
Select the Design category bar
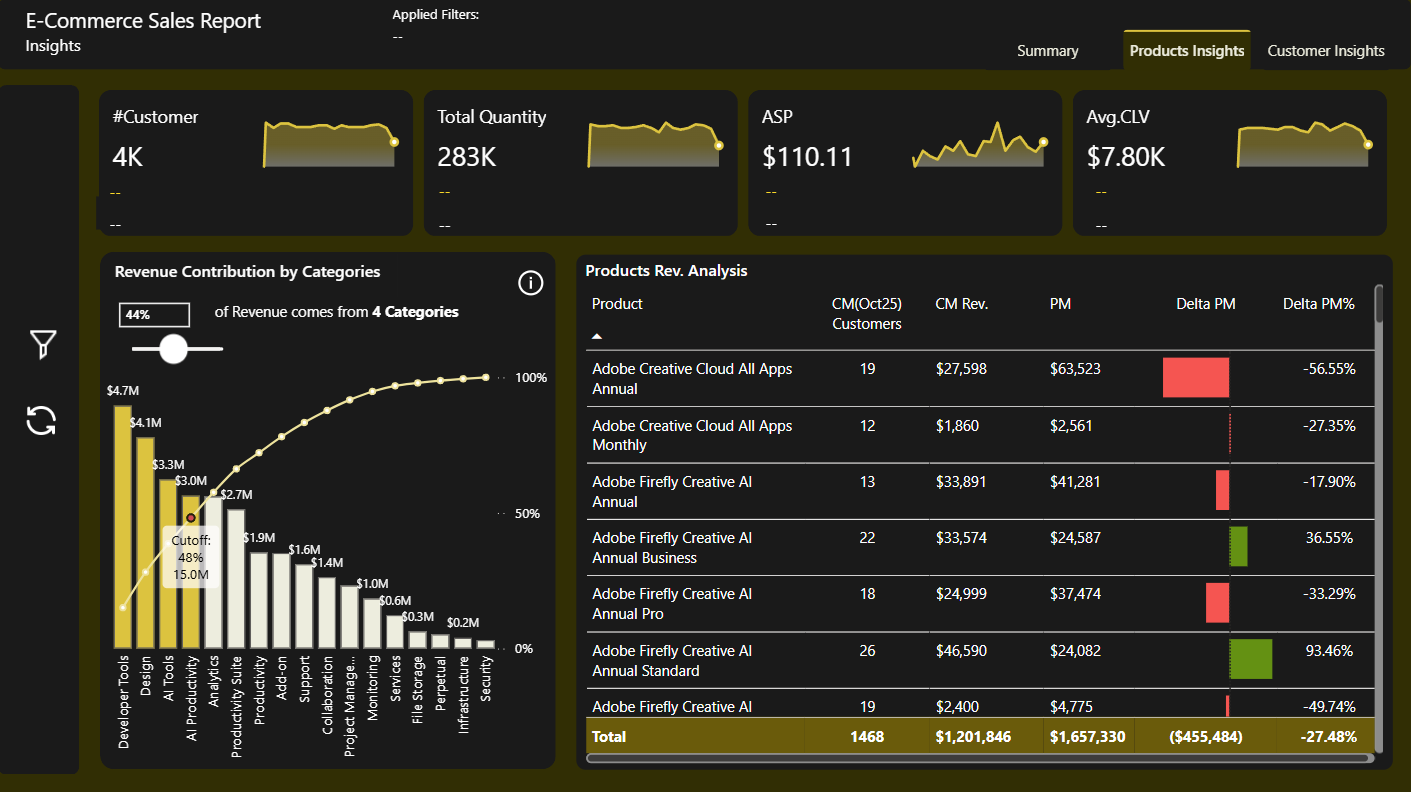point(146,543)
